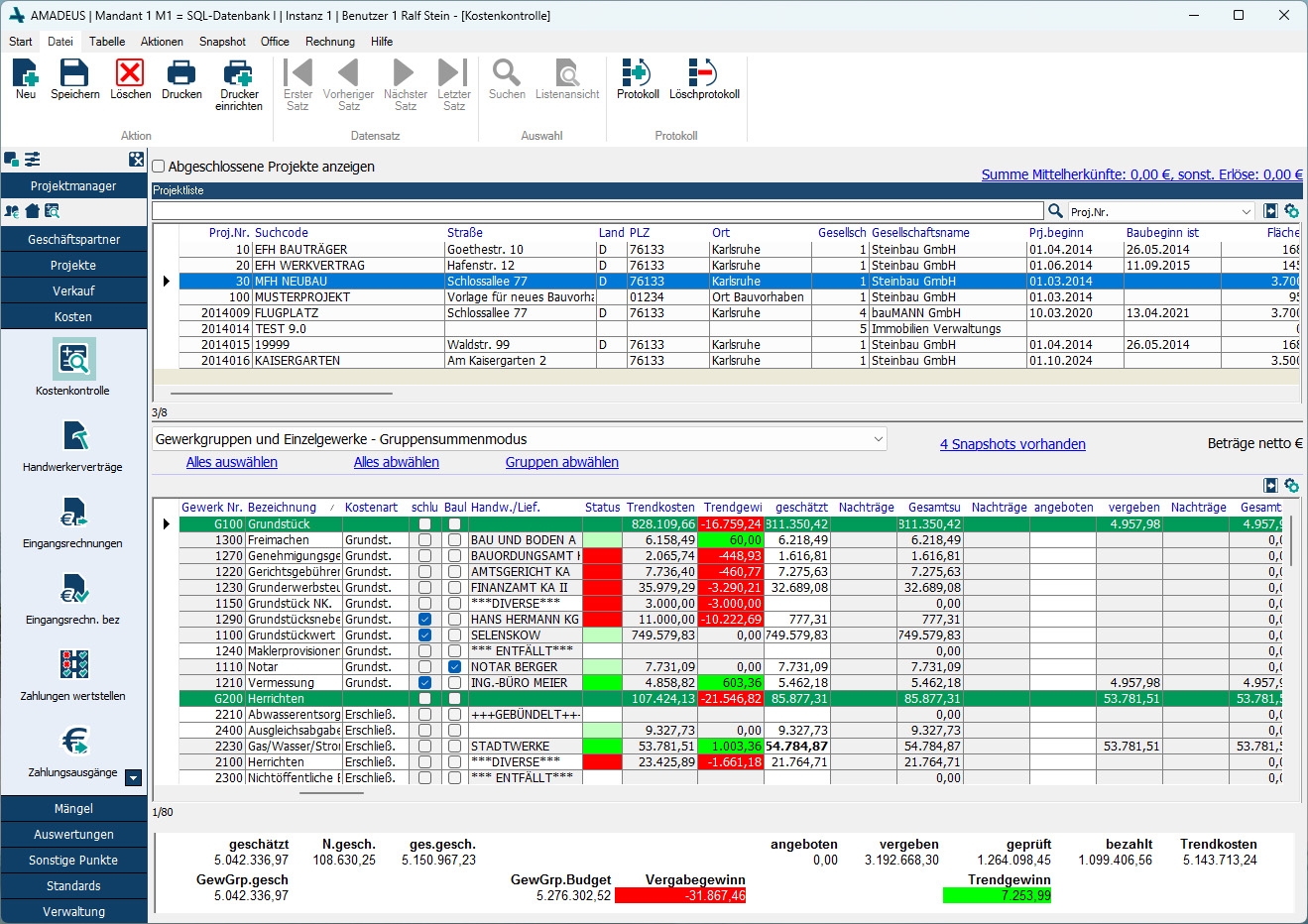This screenshot has width=1308, height=924.
Task: Click the Löschprotokoll icon
Action: pyautogui.click(x=703, y=73)
